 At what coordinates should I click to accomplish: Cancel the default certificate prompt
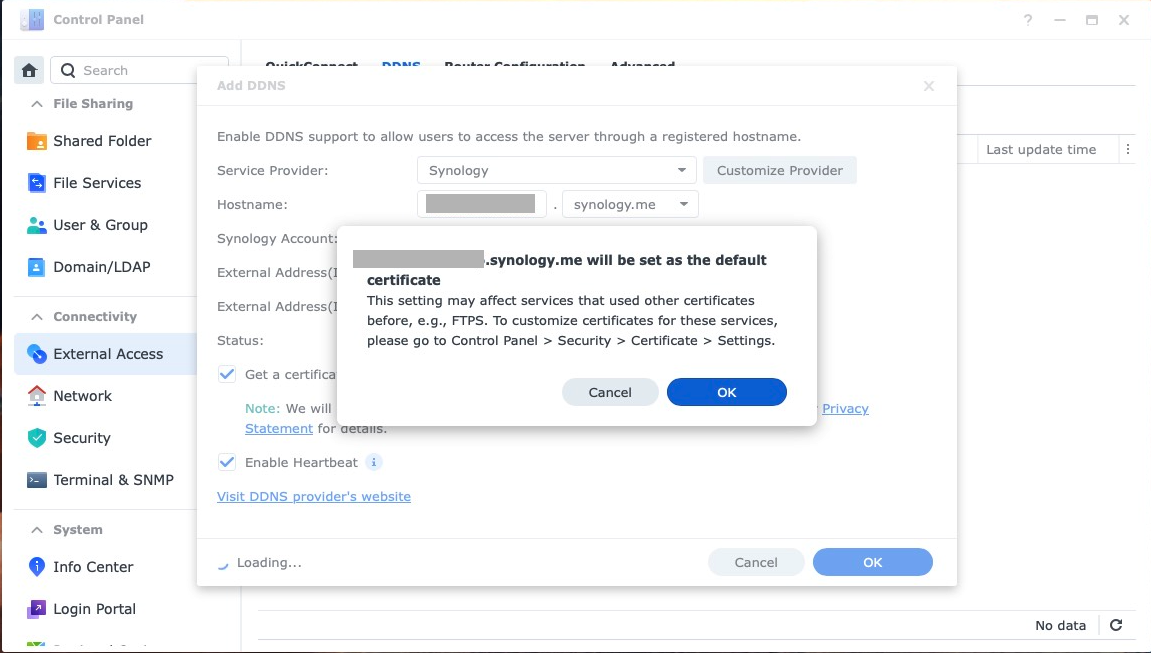click(x=610, y=392)
